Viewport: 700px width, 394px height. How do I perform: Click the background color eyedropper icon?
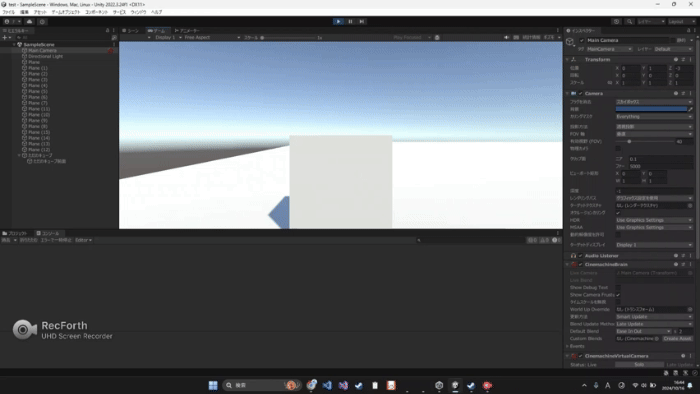[691, 109]
